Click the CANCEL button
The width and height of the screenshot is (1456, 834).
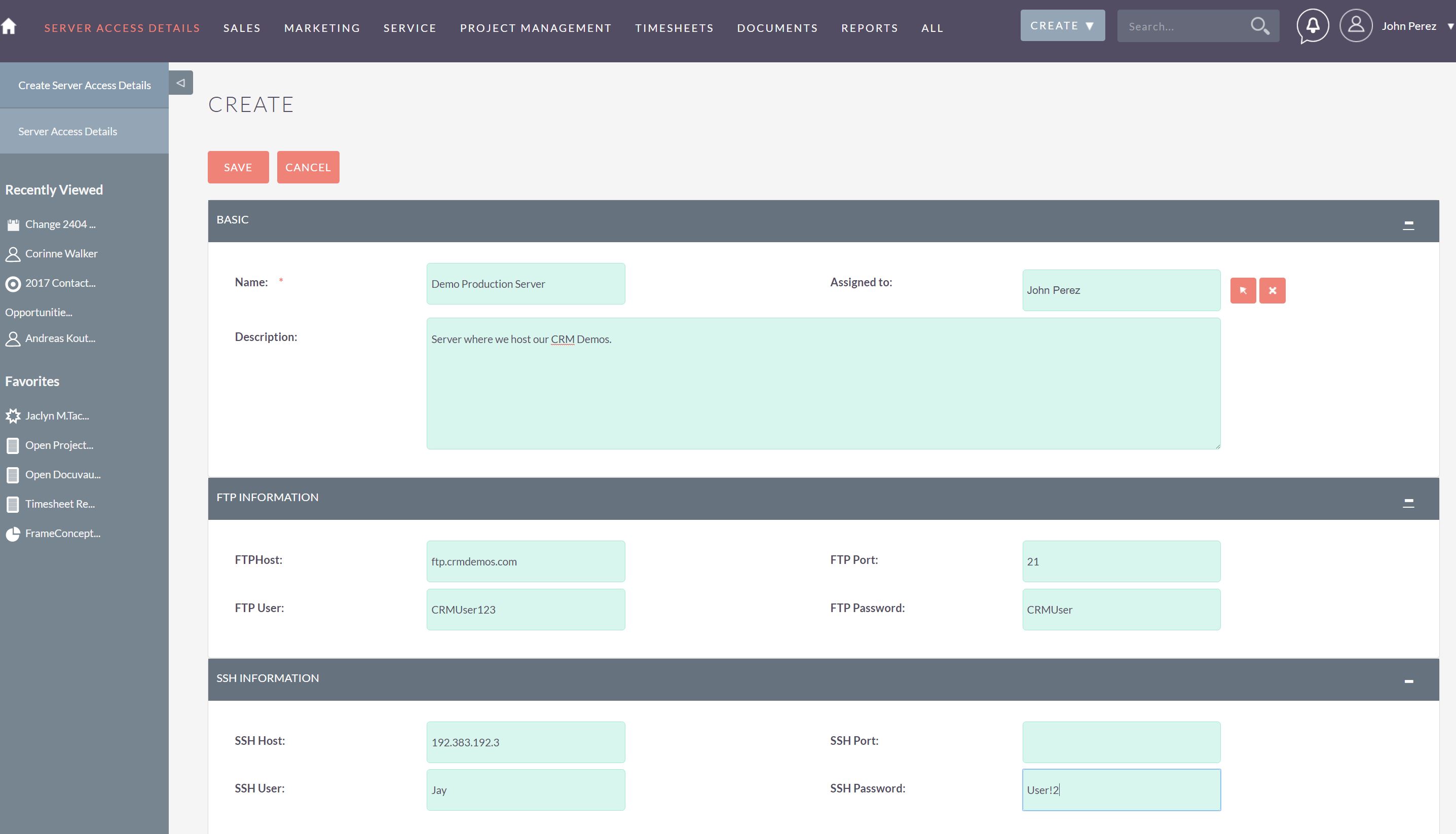pyautogui.click(x=308, y=167)
